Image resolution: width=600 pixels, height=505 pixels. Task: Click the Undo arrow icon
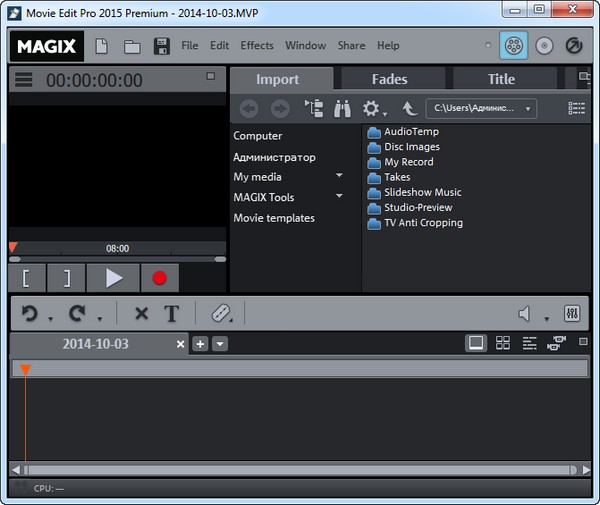[x=30, y=314]
